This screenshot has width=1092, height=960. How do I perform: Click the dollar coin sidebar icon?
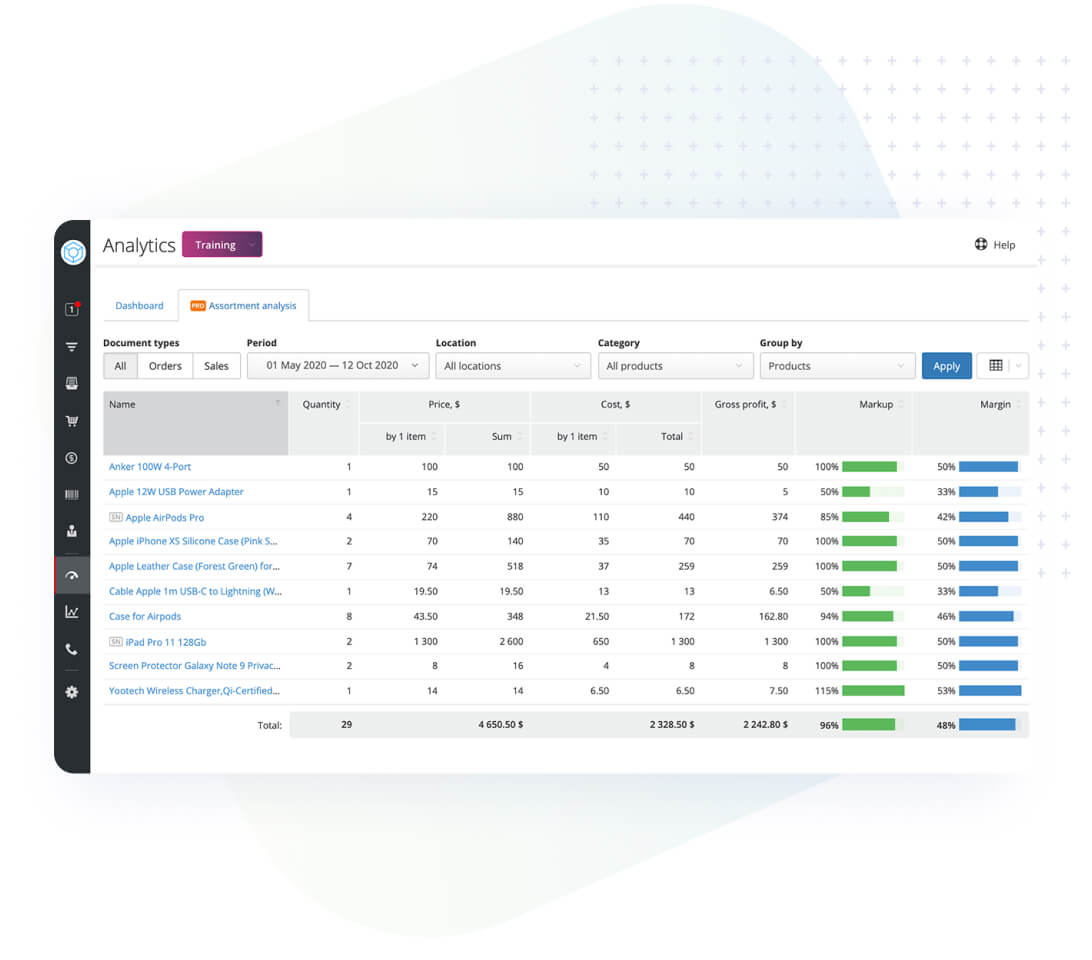pyautogui.click(x=72, y=458)
